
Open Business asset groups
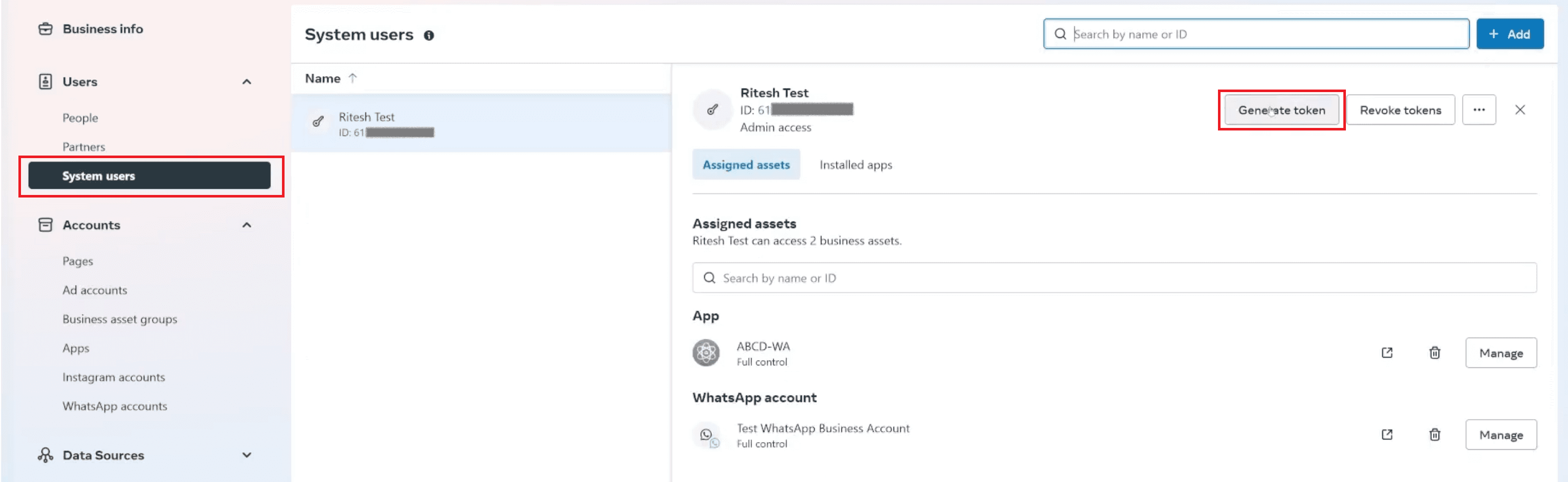pos(119,319)
